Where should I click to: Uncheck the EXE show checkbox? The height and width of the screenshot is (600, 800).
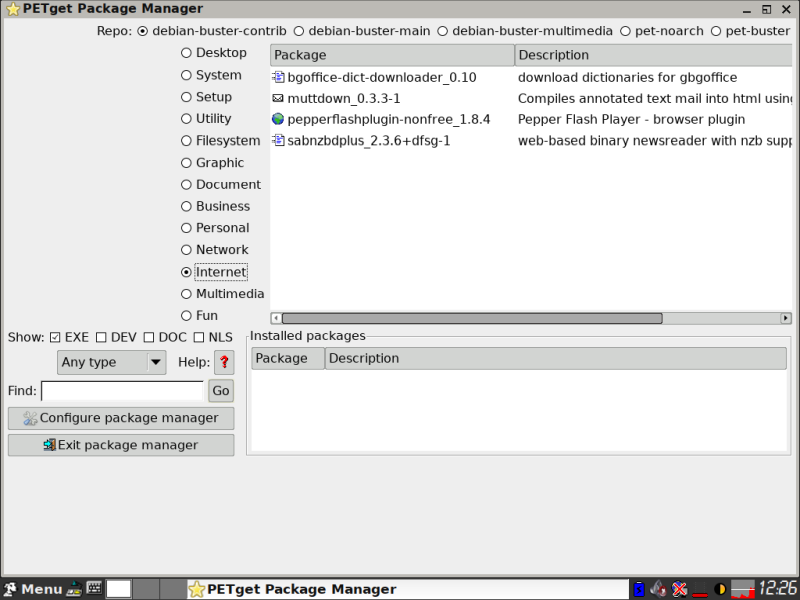pyautogui.click(x=56, y=337)
